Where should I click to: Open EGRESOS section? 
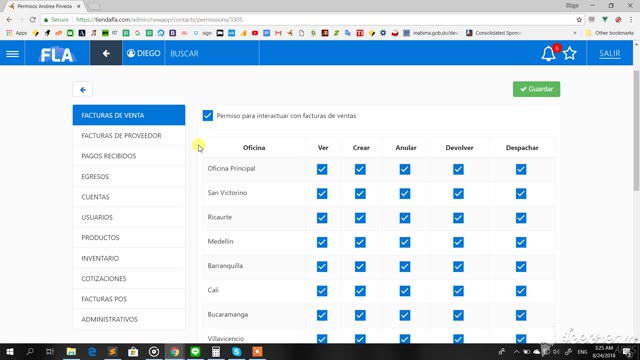[x=129, y=176]
